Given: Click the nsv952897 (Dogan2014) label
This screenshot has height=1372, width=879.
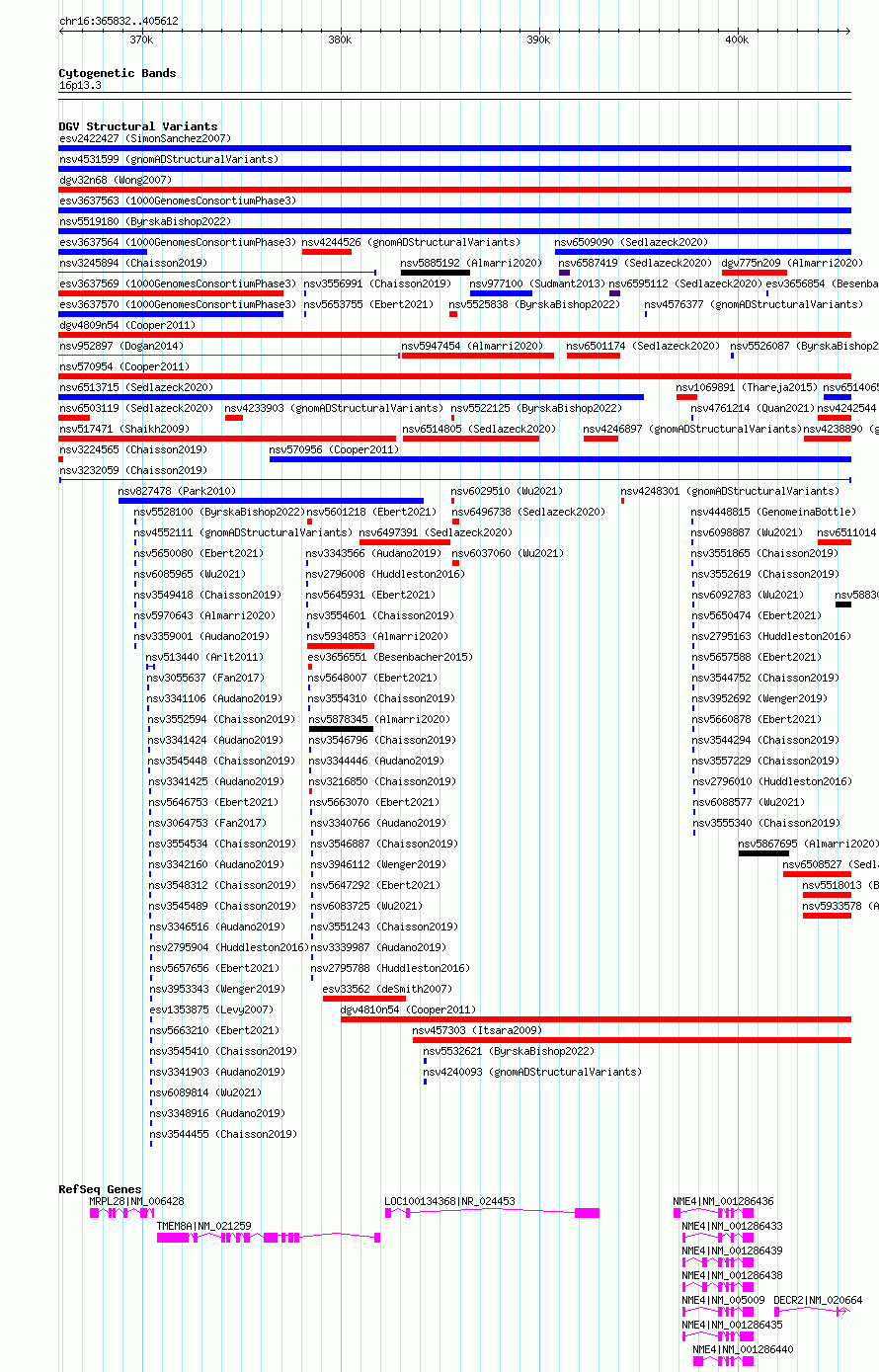Looking at the screenshot, I should click(121, 346).
